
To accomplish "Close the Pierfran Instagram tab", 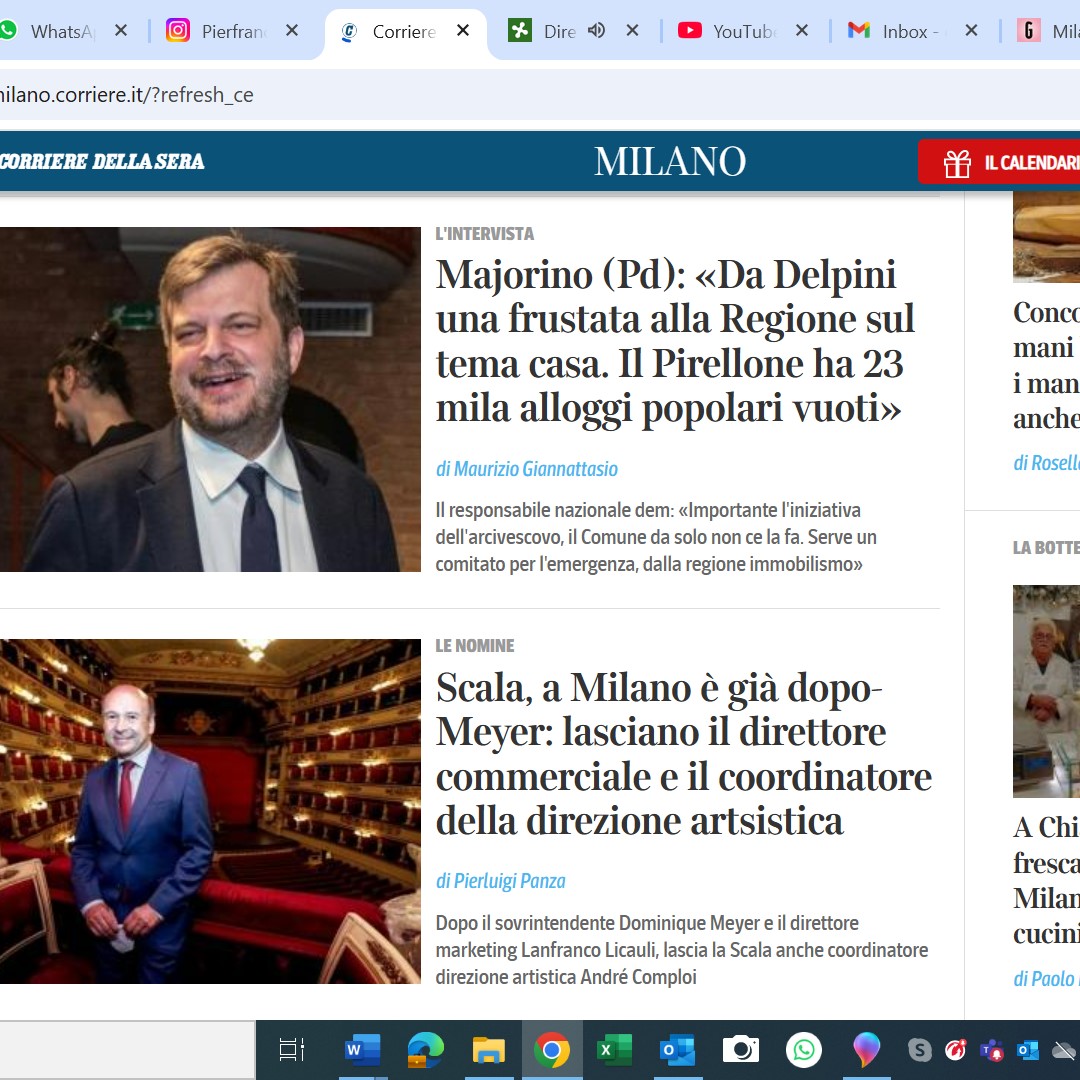I will (x=292, y=30).
